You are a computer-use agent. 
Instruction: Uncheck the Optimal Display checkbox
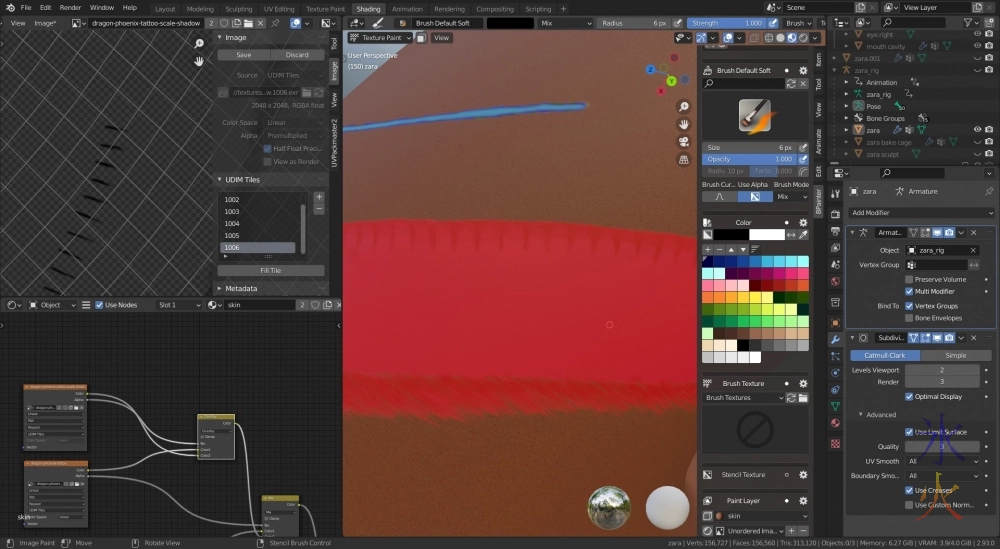[909, 396]
